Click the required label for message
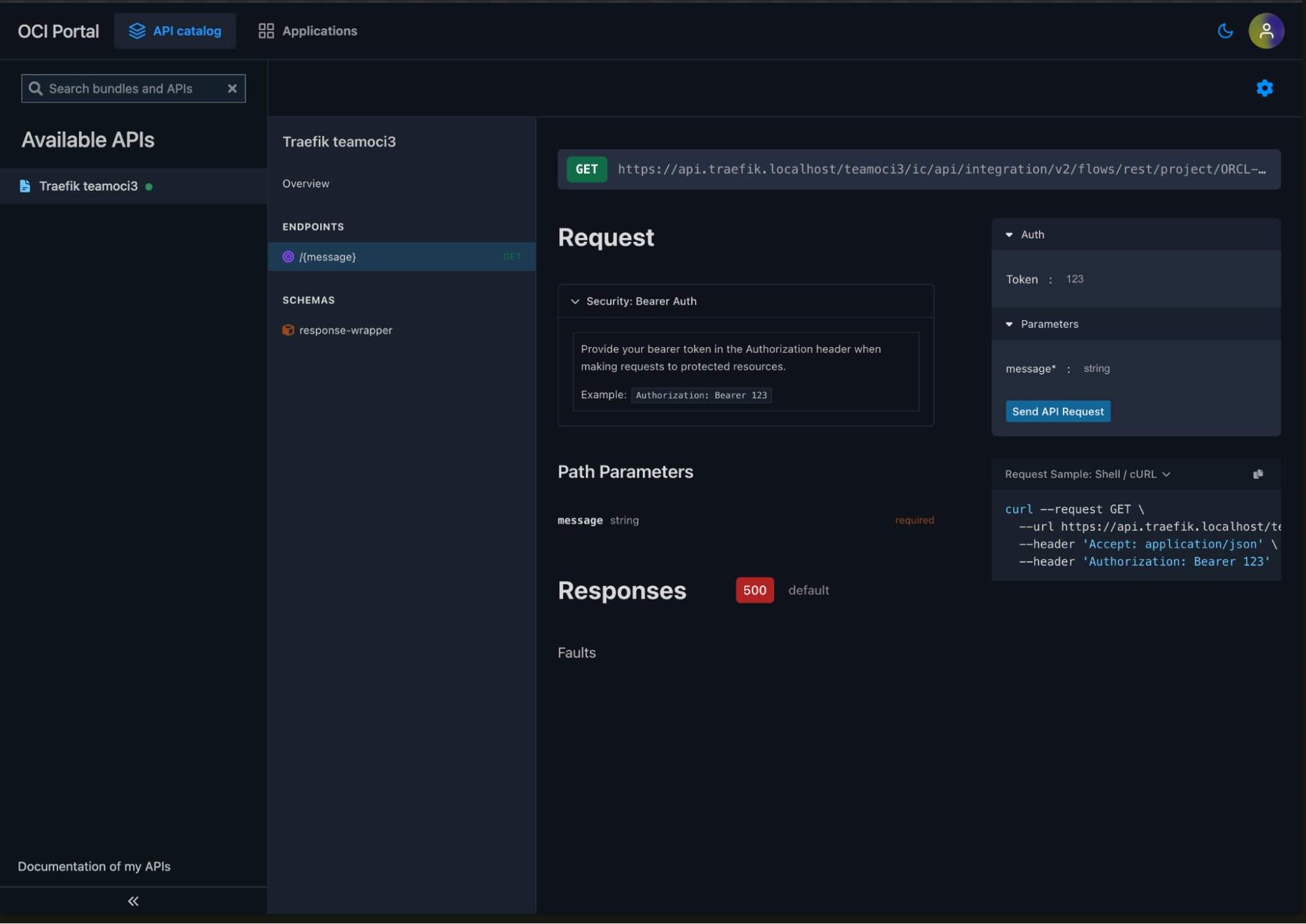Image resolution: width=1306 pixels, height=924 pixels. pyautogui.click(x=914, y=520)
